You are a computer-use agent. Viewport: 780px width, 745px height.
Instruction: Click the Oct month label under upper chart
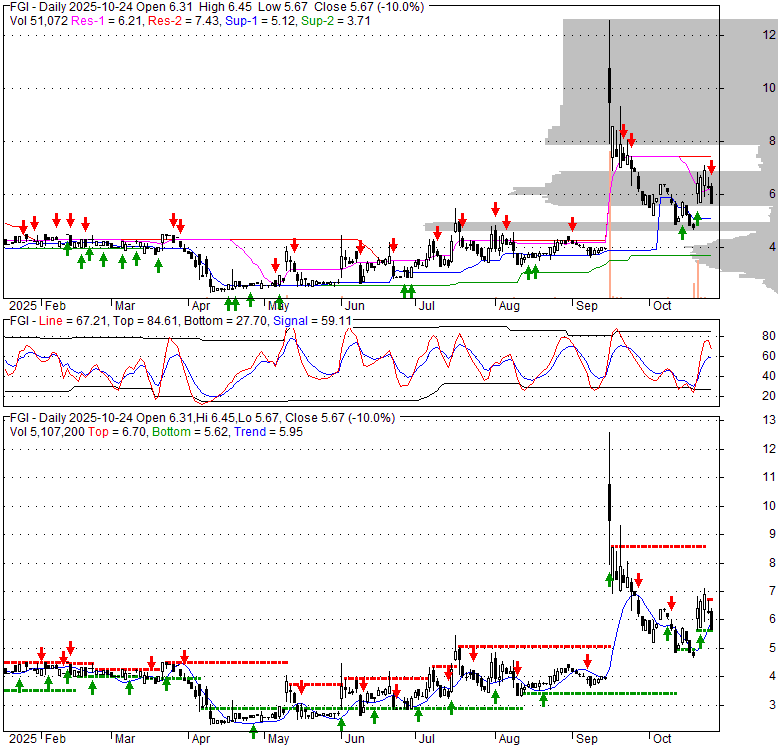[x=662, y=305]
